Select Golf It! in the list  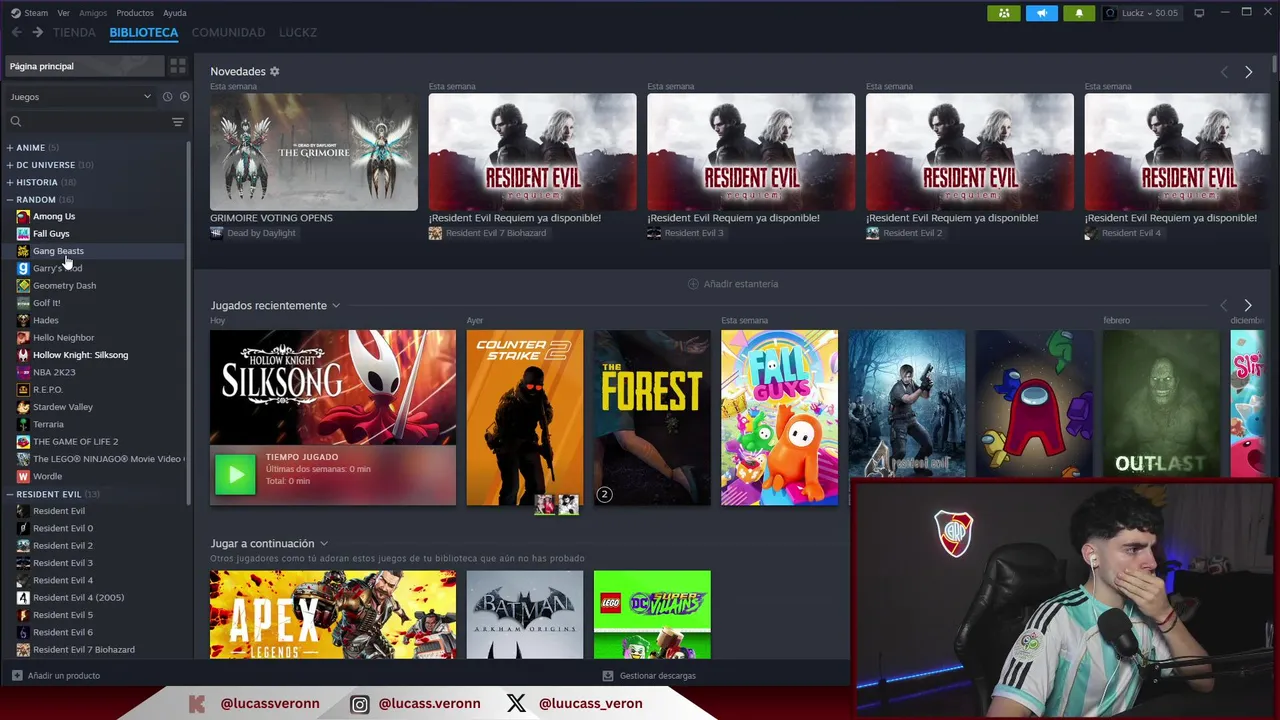point(46,303)
